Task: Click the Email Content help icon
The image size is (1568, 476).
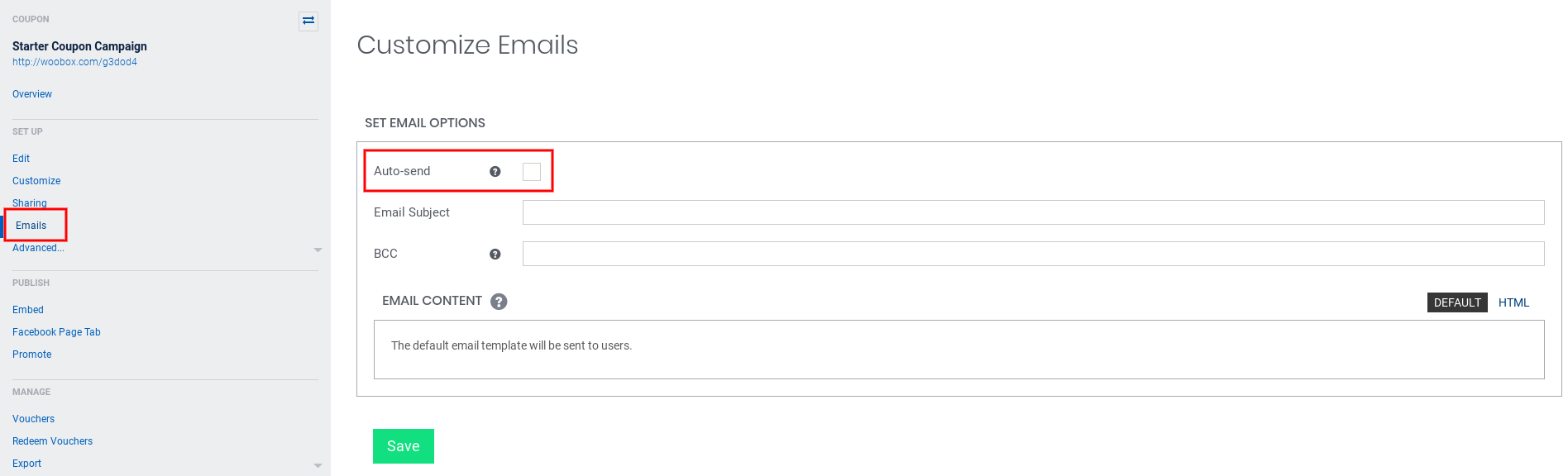Action: tap(499, 302)
